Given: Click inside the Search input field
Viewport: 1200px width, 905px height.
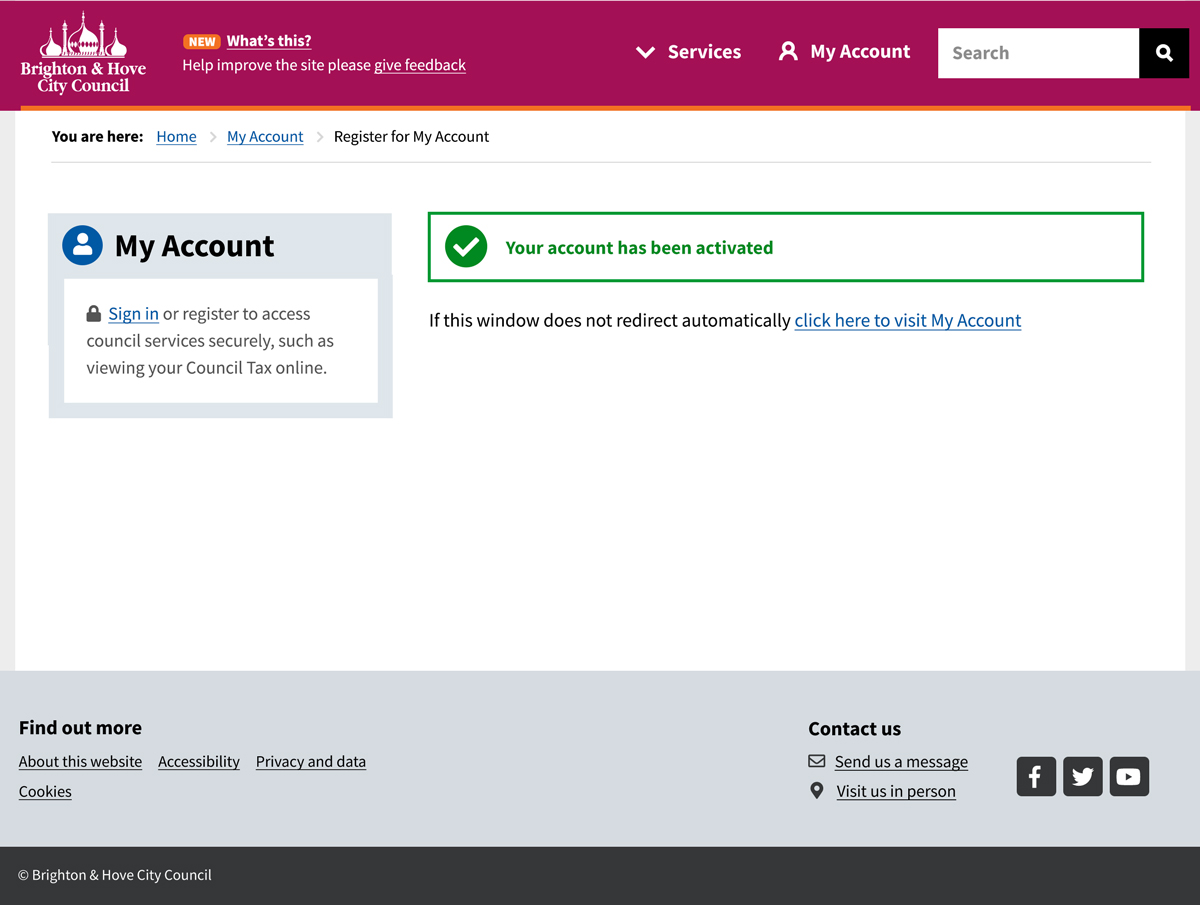Looking at the screenshot, I should tap(1038, 53).
